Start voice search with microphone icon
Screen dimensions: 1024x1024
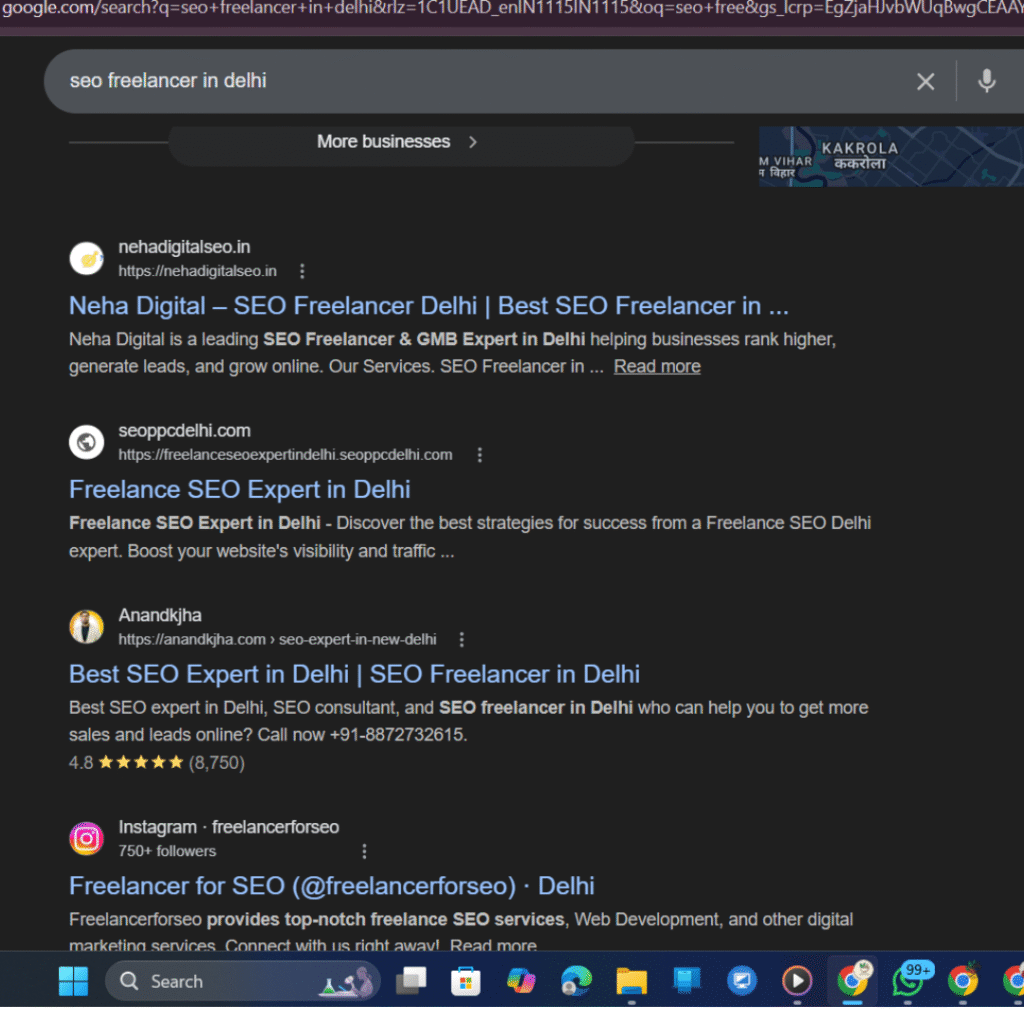click(x=986, y=81)
